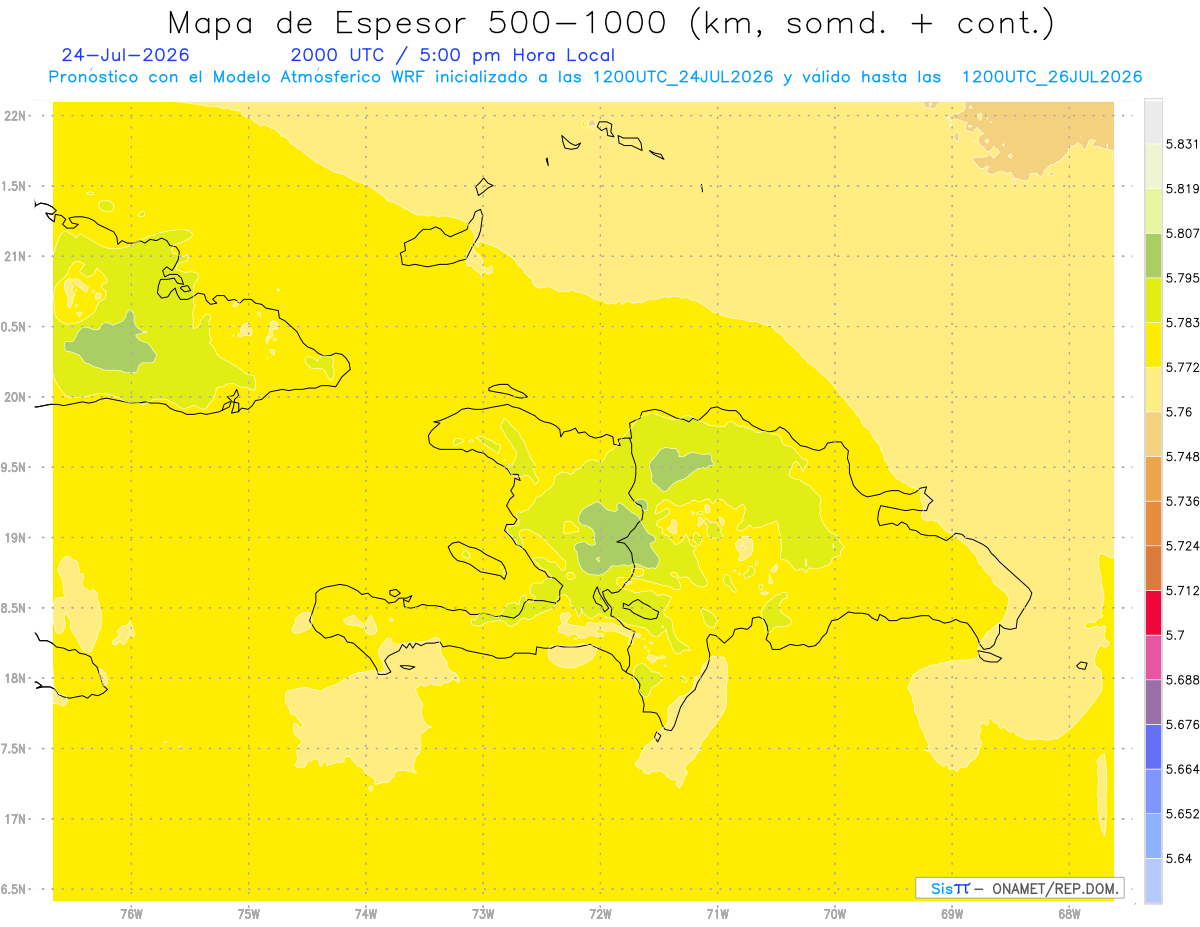Screen dimensions: 1200x927
Task: Click the 'SisTT - ONAMET/REP.DOM.' credit label
Action: coord(1020,888)
